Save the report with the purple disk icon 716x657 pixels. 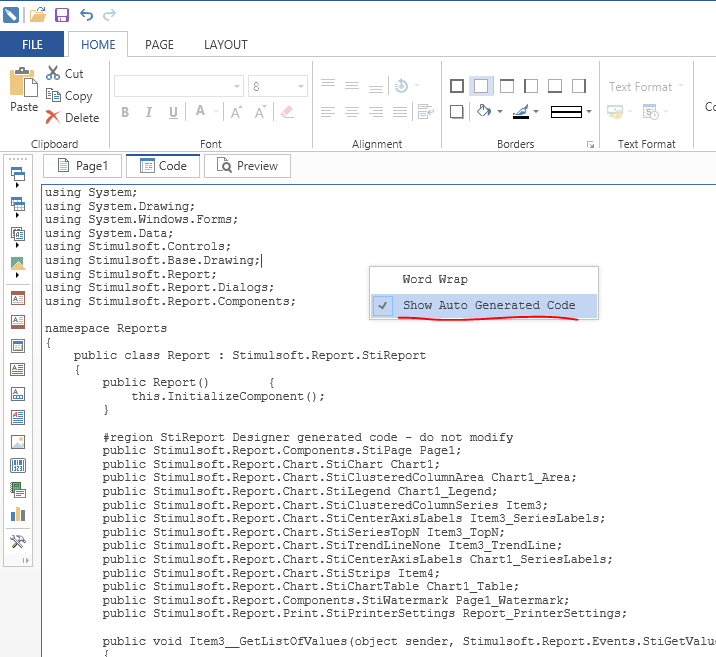[62, 15]
